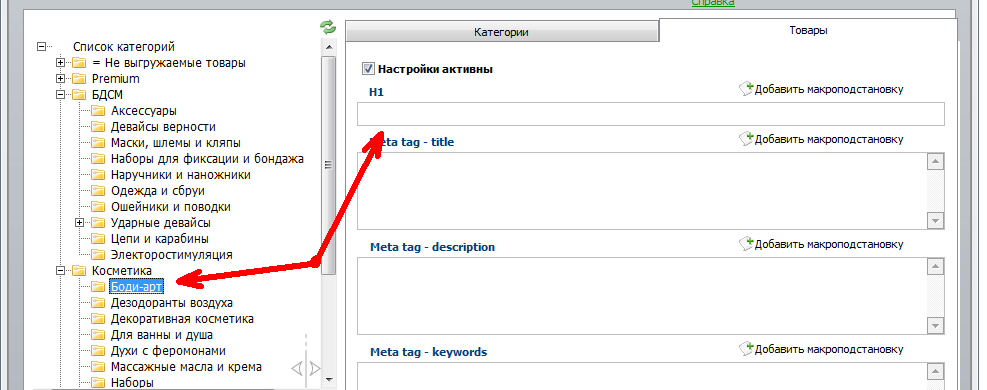Expand the Premium category node
The height and width of the screenshot is (390, 987).
coord(60,79)
